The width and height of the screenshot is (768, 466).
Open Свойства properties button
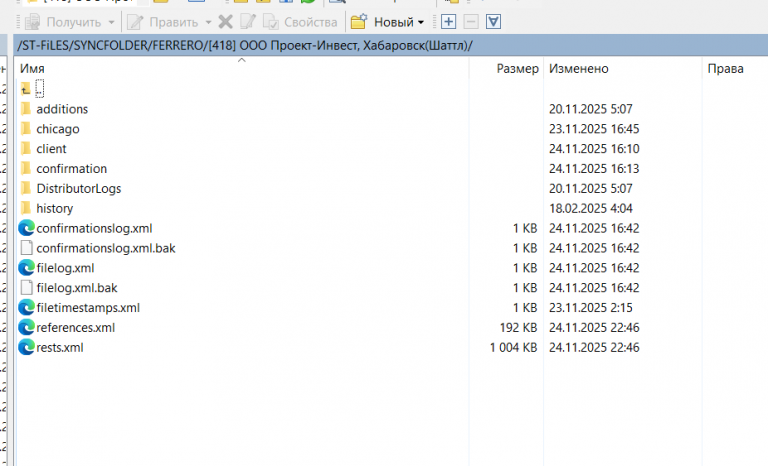(300, 22)
